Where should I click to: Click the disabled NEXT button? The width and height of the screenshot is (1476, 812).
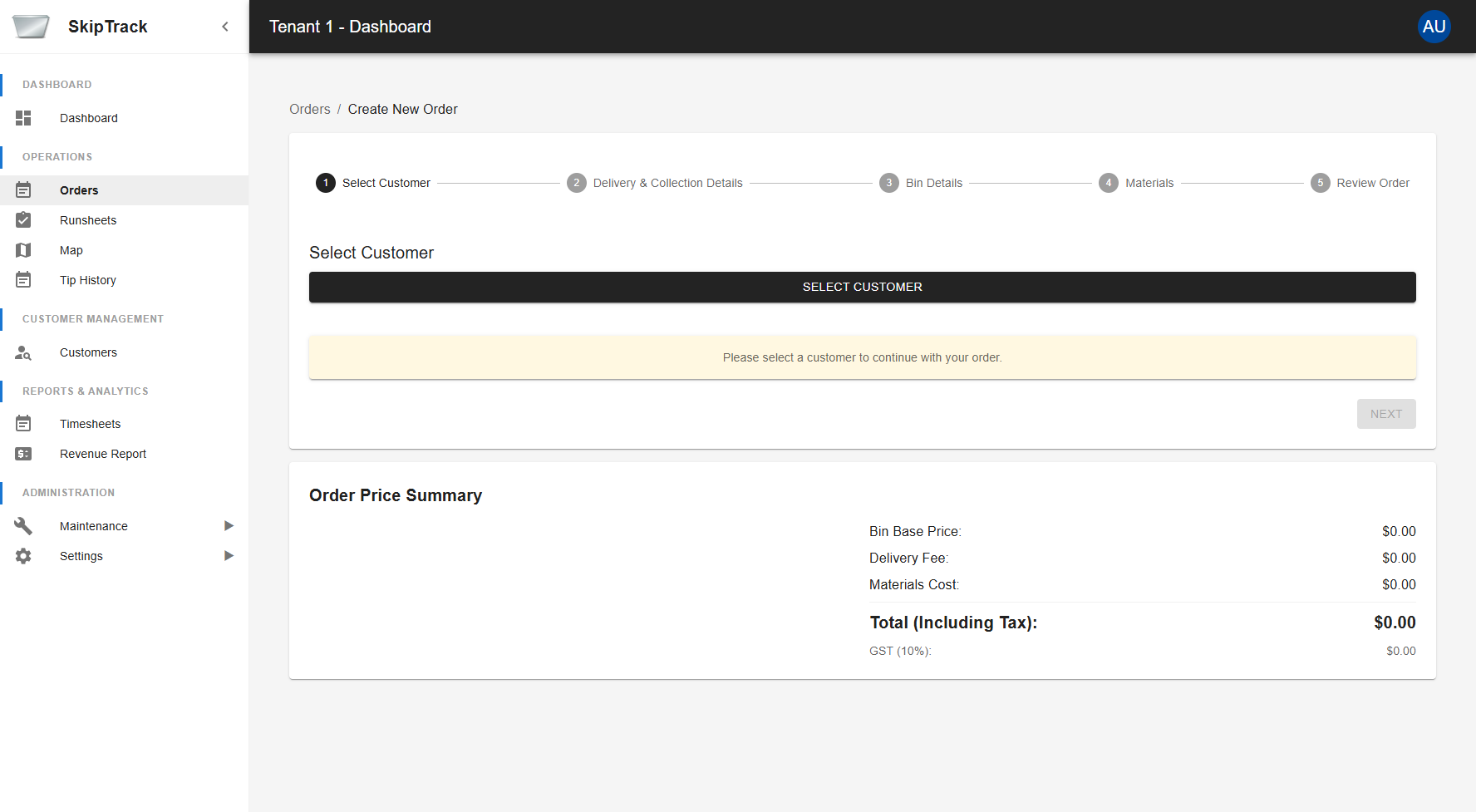(x=1386, y=413)
